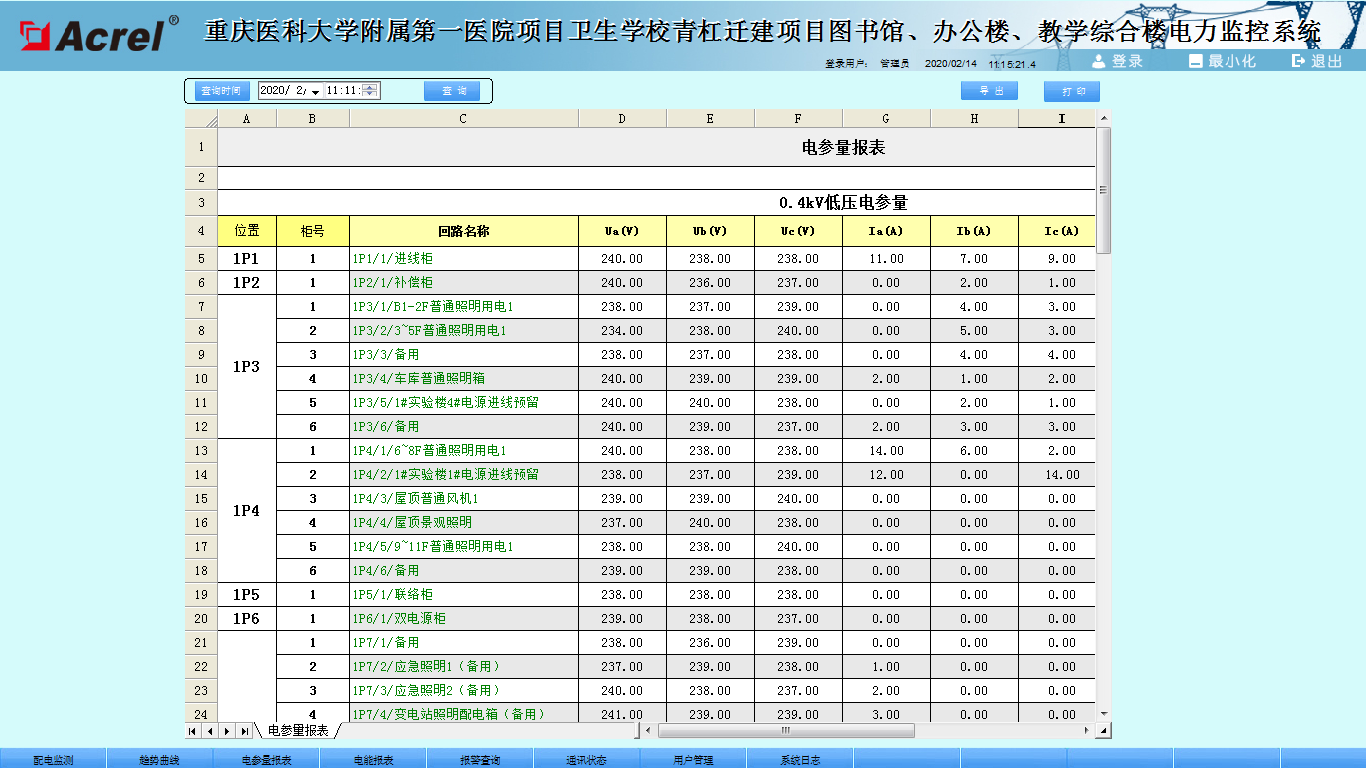
Task: Select column C header
Action: coord(463,119)
